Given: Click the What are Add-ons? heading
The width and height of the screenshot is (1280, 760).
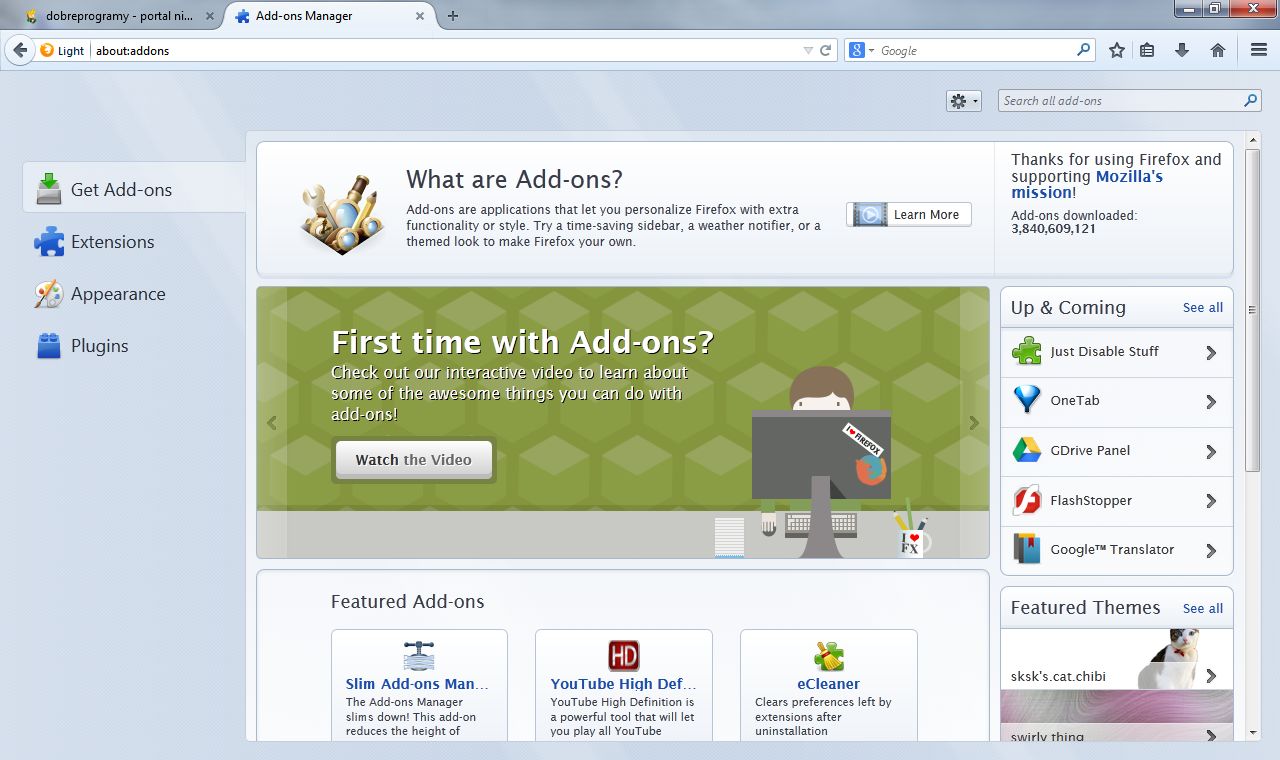Looking at the screenshot, I should (514, 179).
